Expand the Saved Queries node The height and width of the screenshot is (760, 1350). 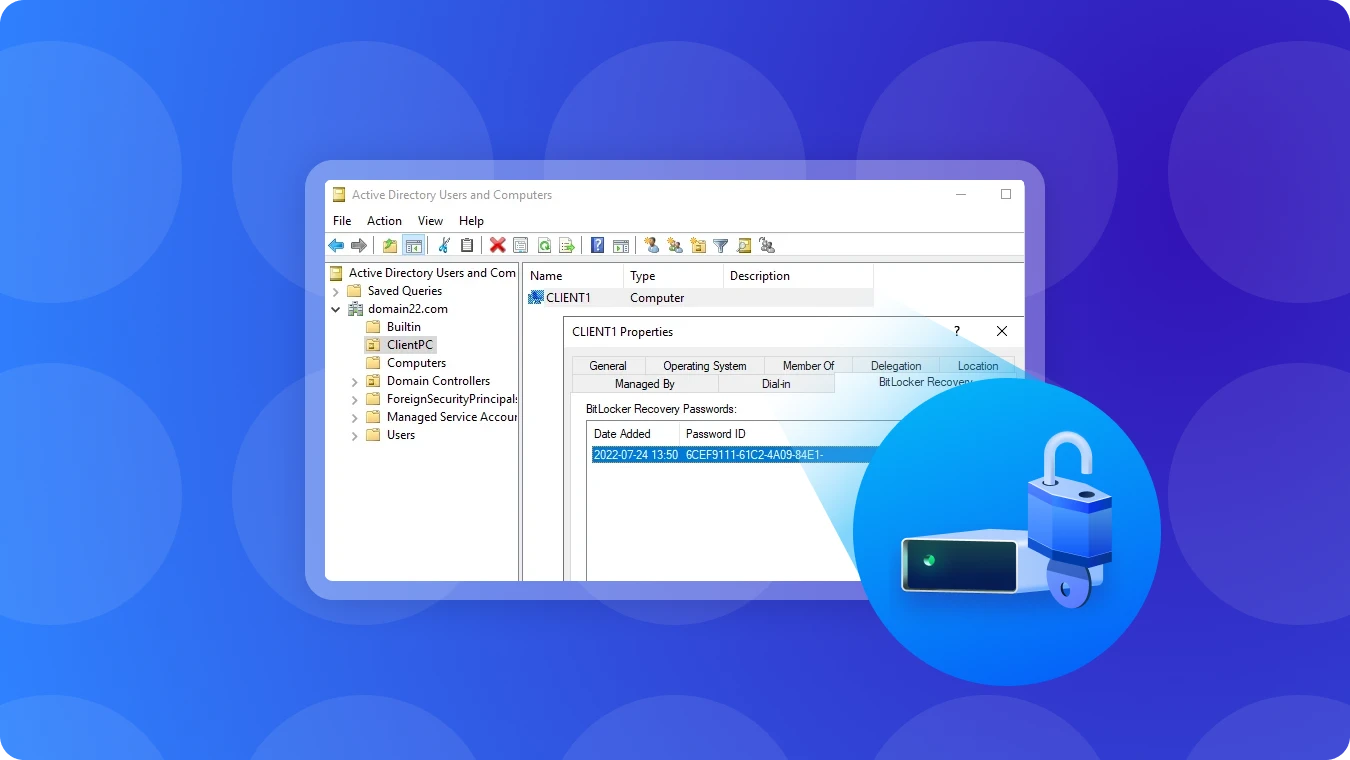click(x=336, y=291)
